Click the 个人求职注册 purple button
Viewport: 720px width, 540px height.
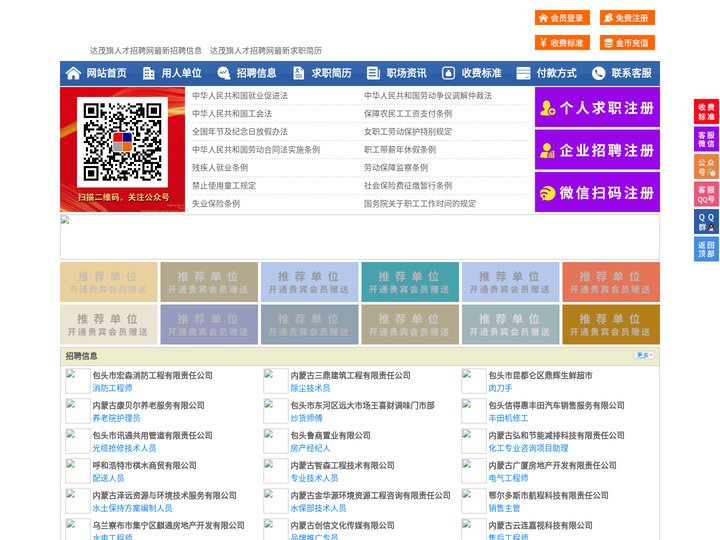coord(597,107)
